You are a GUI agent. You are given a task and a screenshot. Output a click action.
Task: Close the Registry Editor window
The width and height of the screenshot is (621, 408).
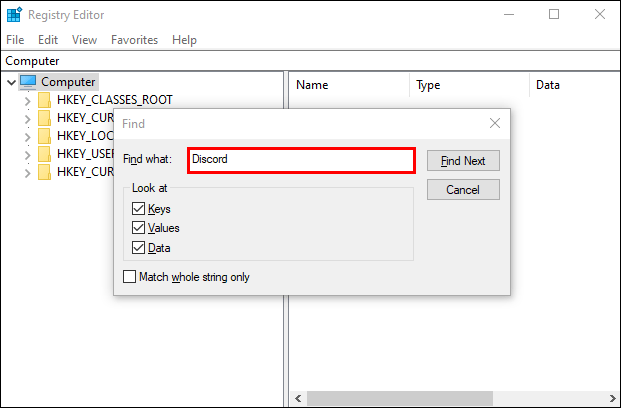tap(600, 14)
